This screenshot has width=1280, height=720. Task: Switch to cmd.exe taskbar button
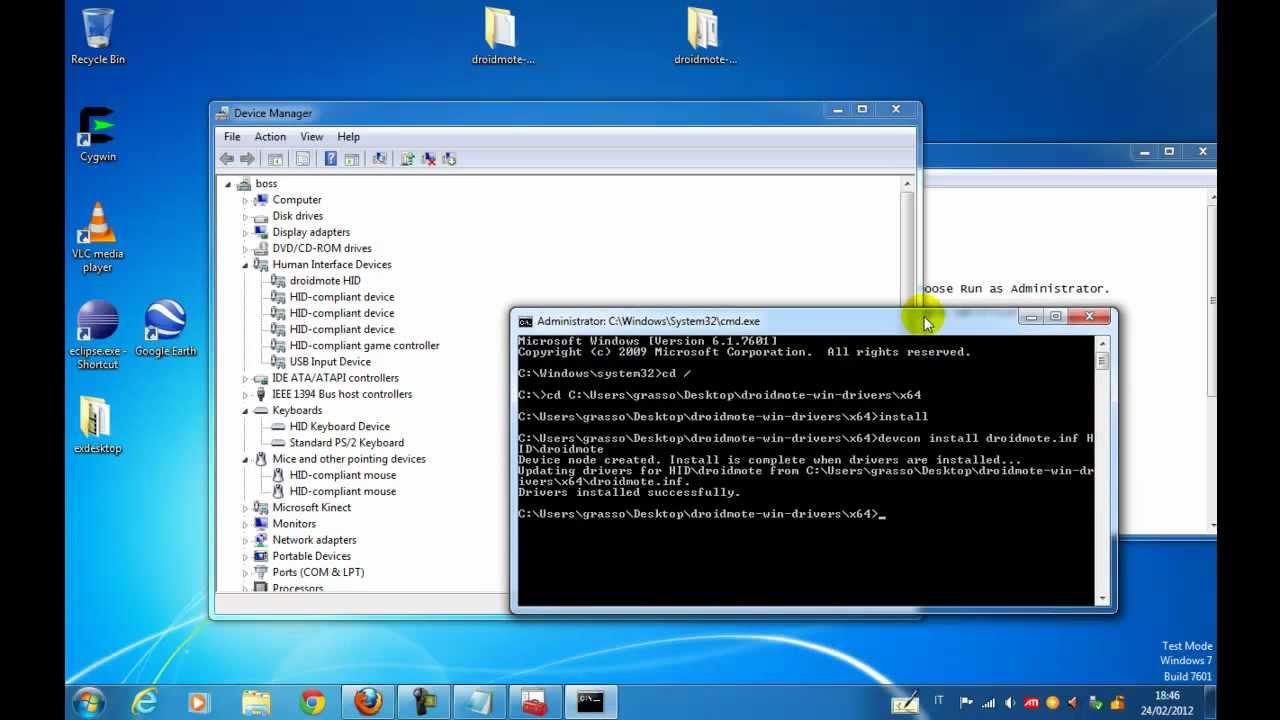[590, 702]
